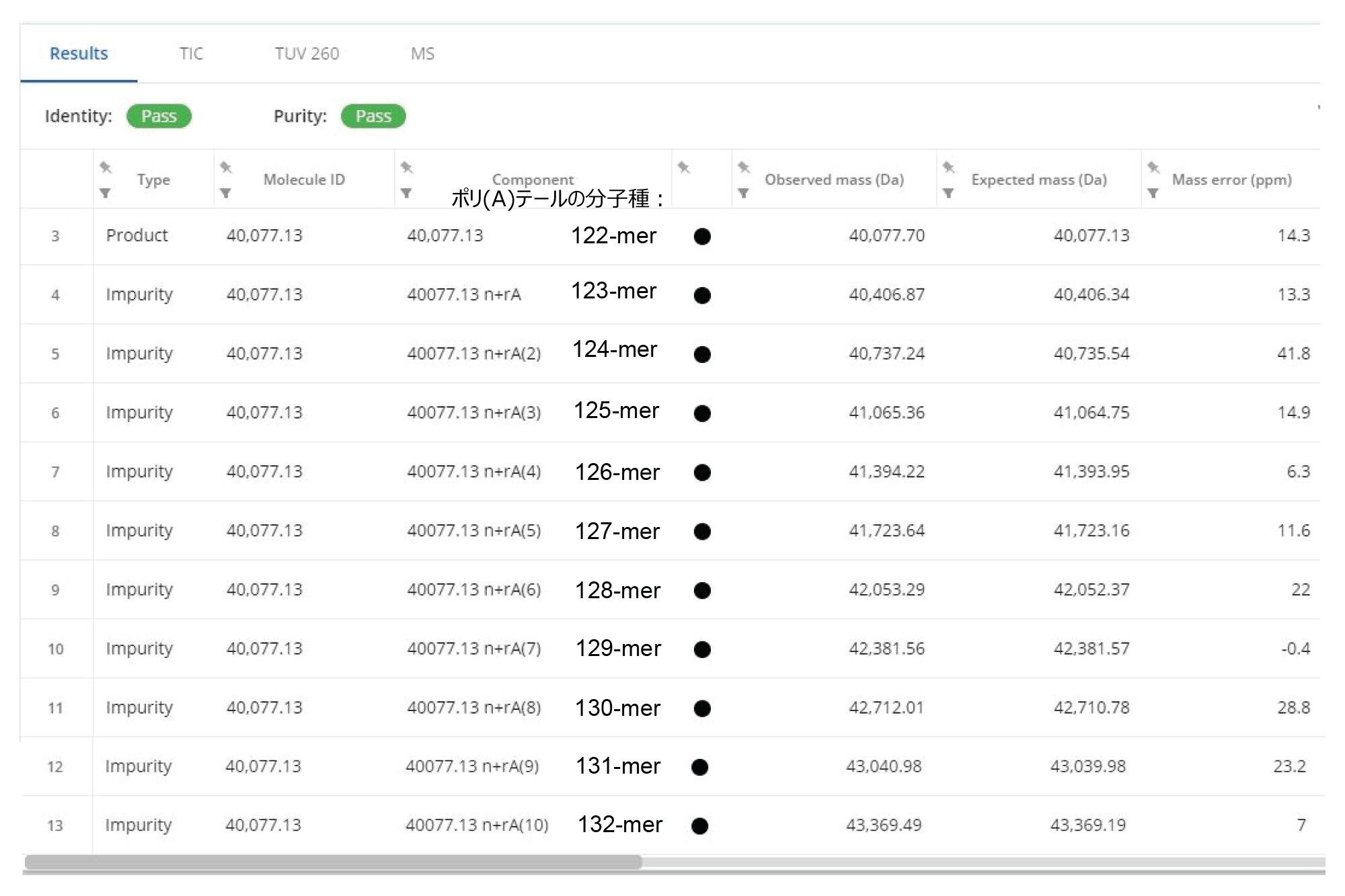This screenshot has width=1345, height=896.
Task: Click observed mass 40,077.70
Action: click(886, 235)
